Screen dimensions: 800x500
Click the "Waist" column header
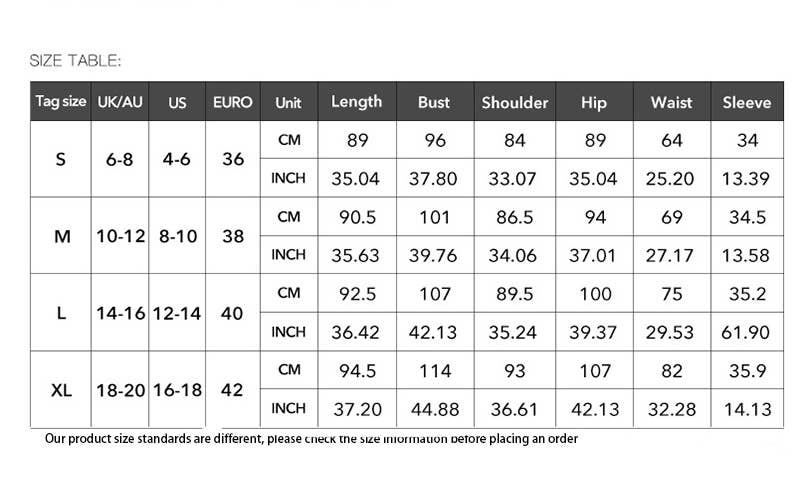tap(671, 102)
